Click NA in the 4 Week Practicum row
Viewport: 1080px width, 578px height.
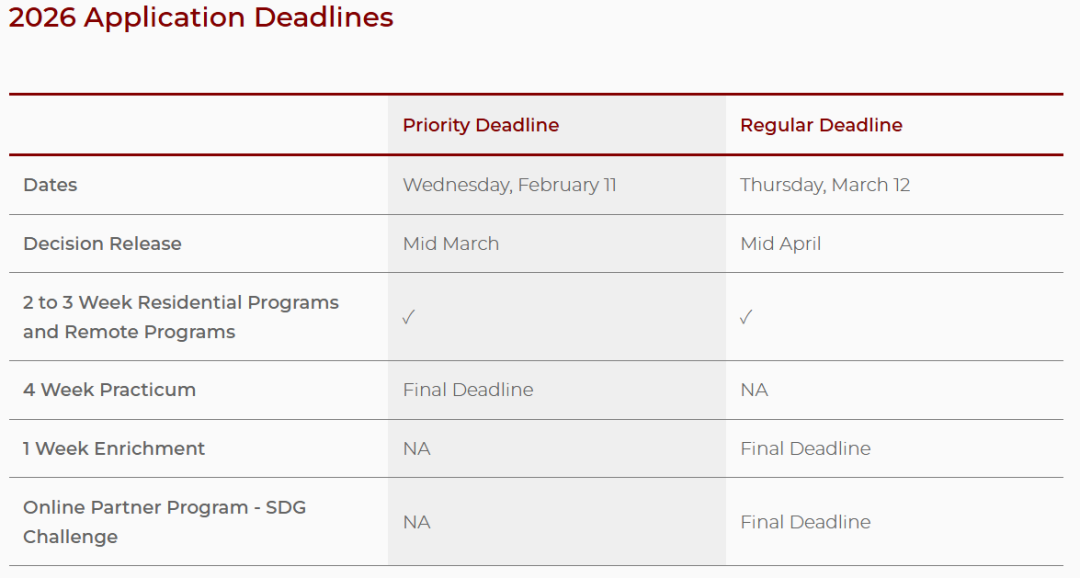(x=754, y=390)
